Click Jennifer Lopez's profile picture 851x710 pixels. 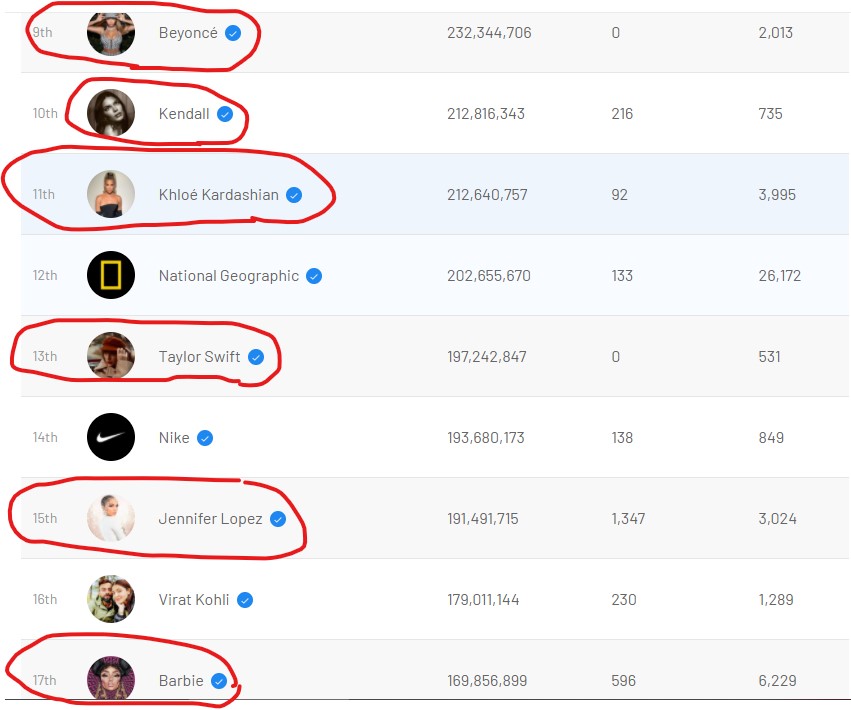point(110,518)
